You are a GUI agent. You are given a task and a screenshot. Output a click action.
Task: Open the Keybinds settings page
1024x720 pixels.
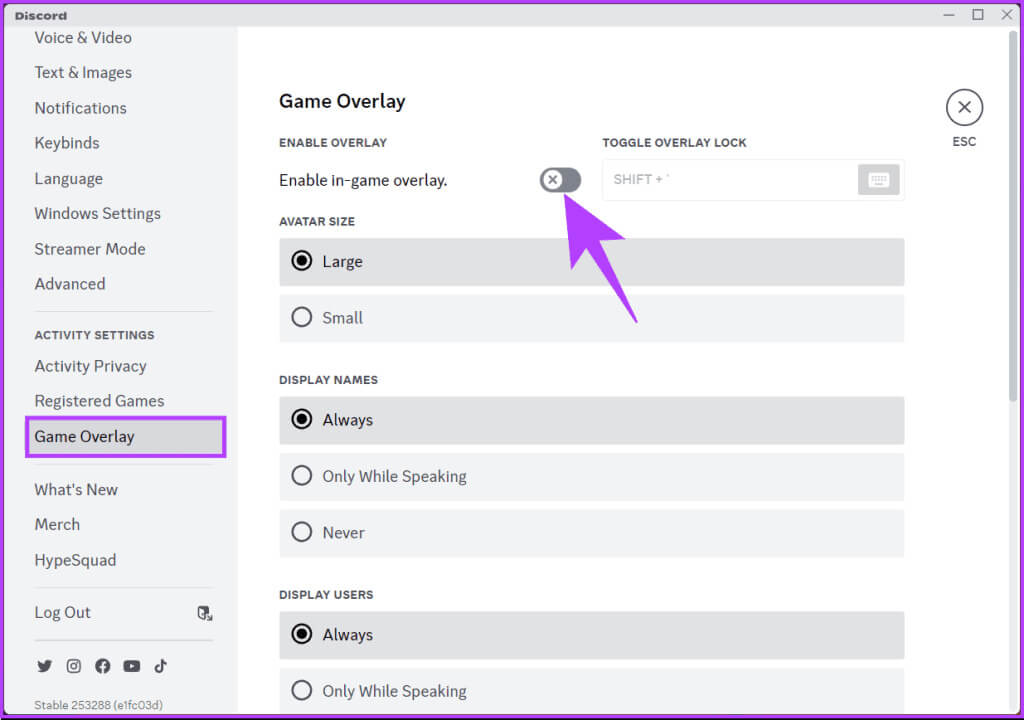(67, 143)
